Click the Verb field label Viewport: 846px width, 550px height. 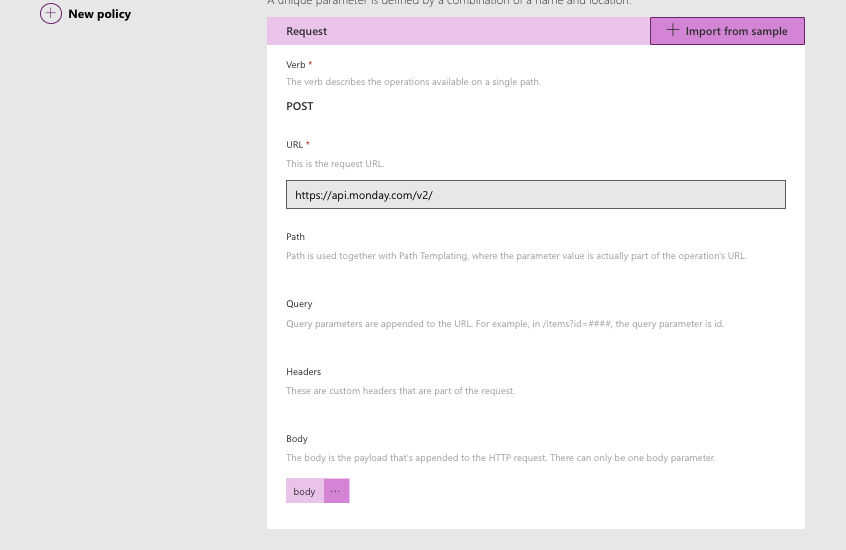(296, 65)
